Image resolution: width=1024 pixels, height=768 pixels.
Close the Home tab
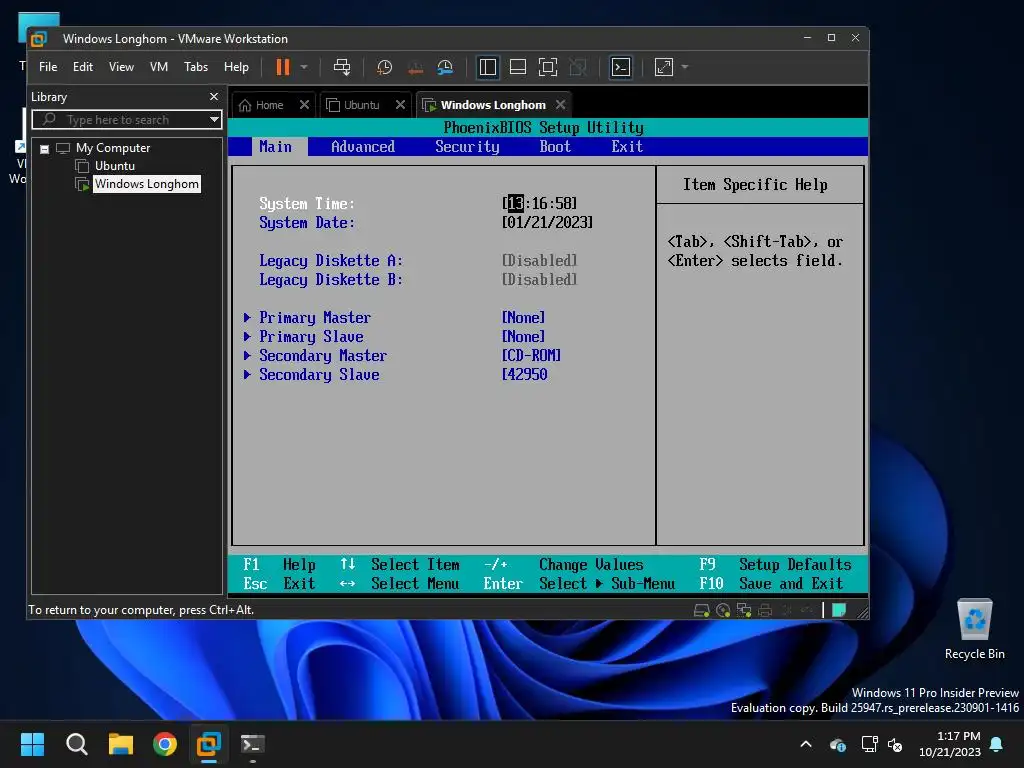304,104
